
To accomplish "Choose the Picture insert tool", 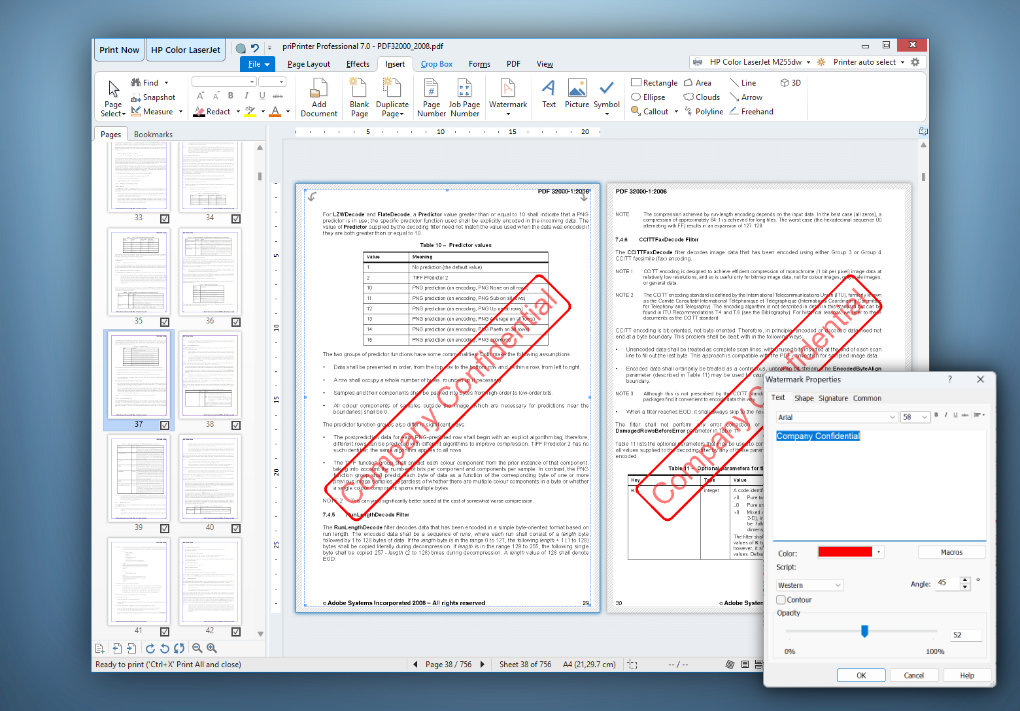I will [x=576, y=93].
